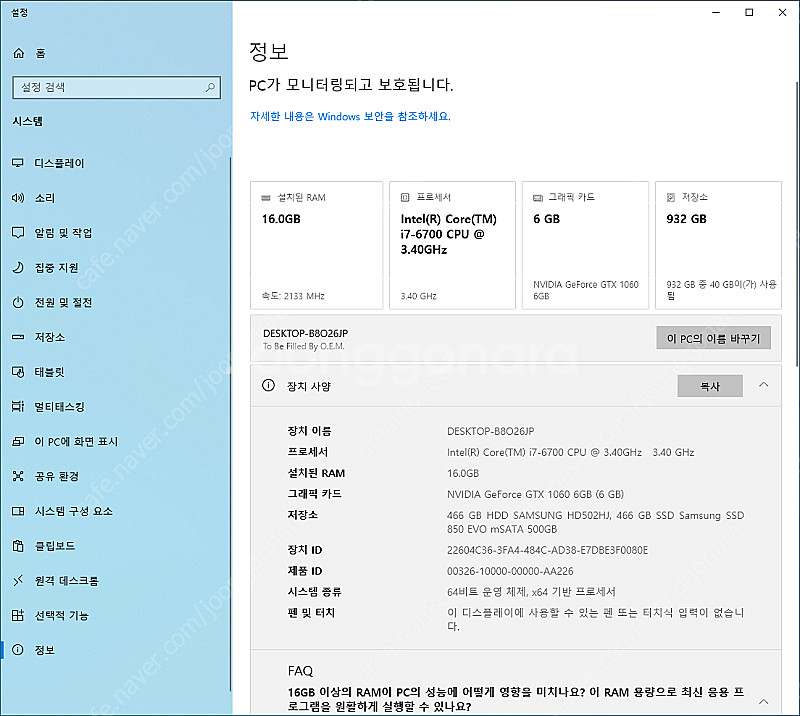800x716 pixels.
Task: Click the Remote Desktop icon
Action: coord(18,580)
